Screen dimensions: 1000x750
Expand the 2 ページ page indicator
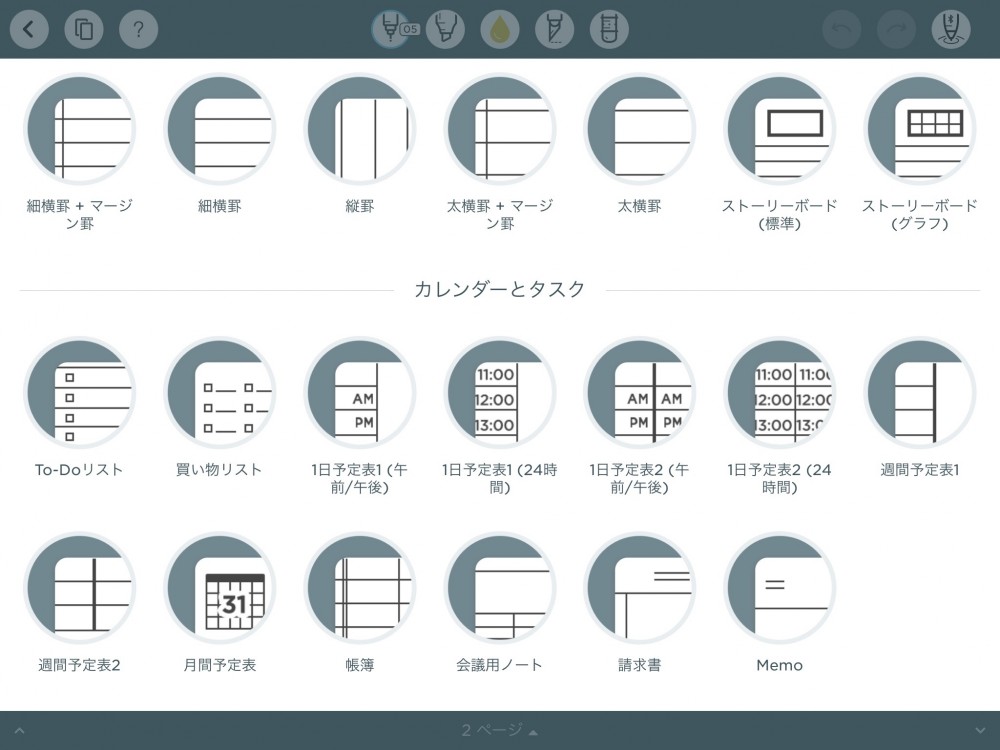(500, 731)
